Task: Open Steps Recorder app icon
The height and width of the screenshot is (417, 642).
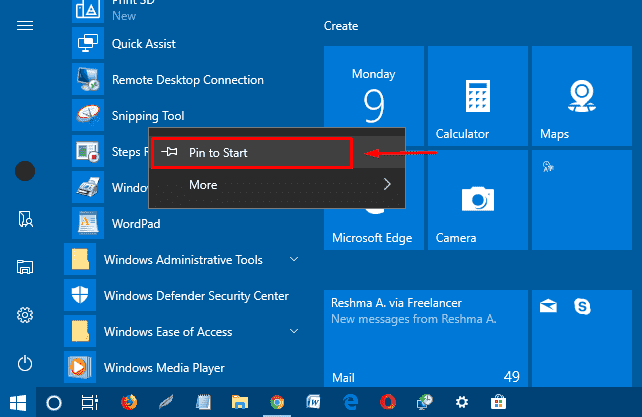Action: (x=88, y=151)
